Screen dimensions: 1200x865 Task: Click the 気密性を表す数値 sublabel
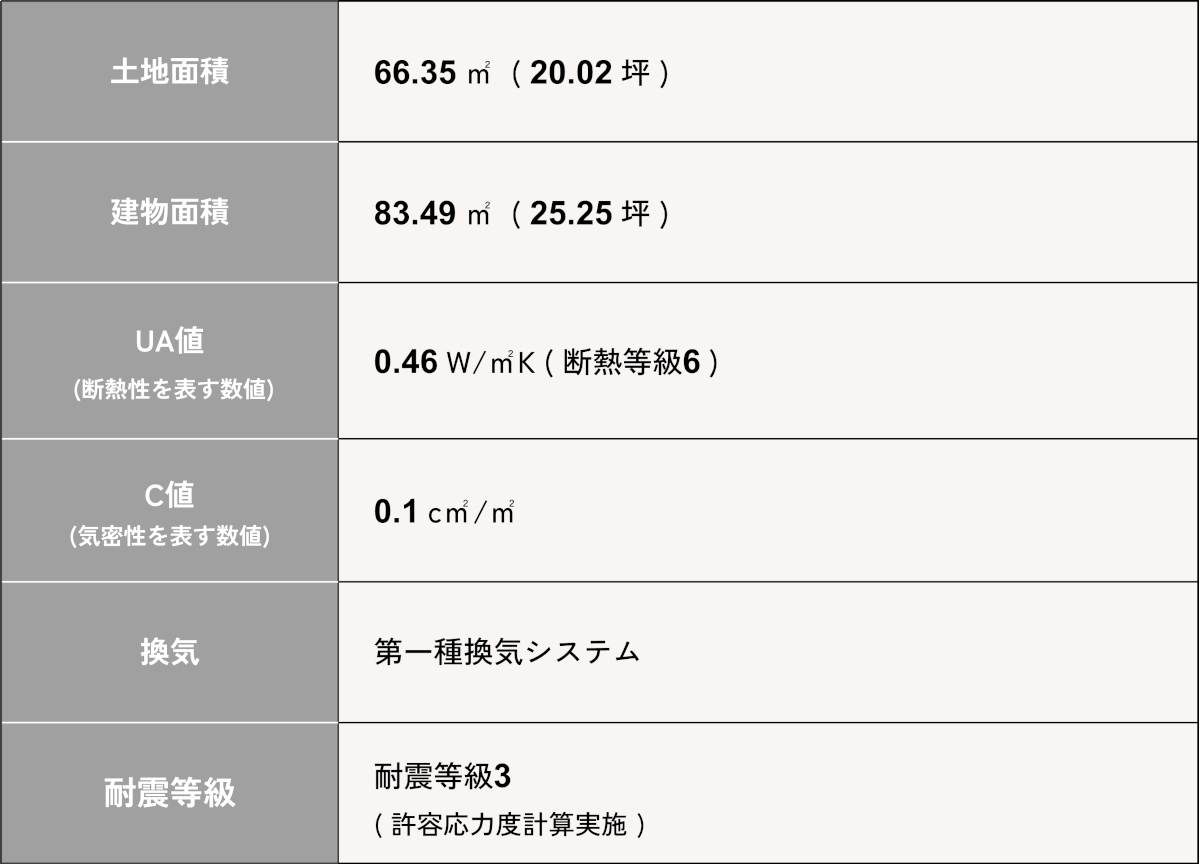pyautogui.click(x=170, y=537)
